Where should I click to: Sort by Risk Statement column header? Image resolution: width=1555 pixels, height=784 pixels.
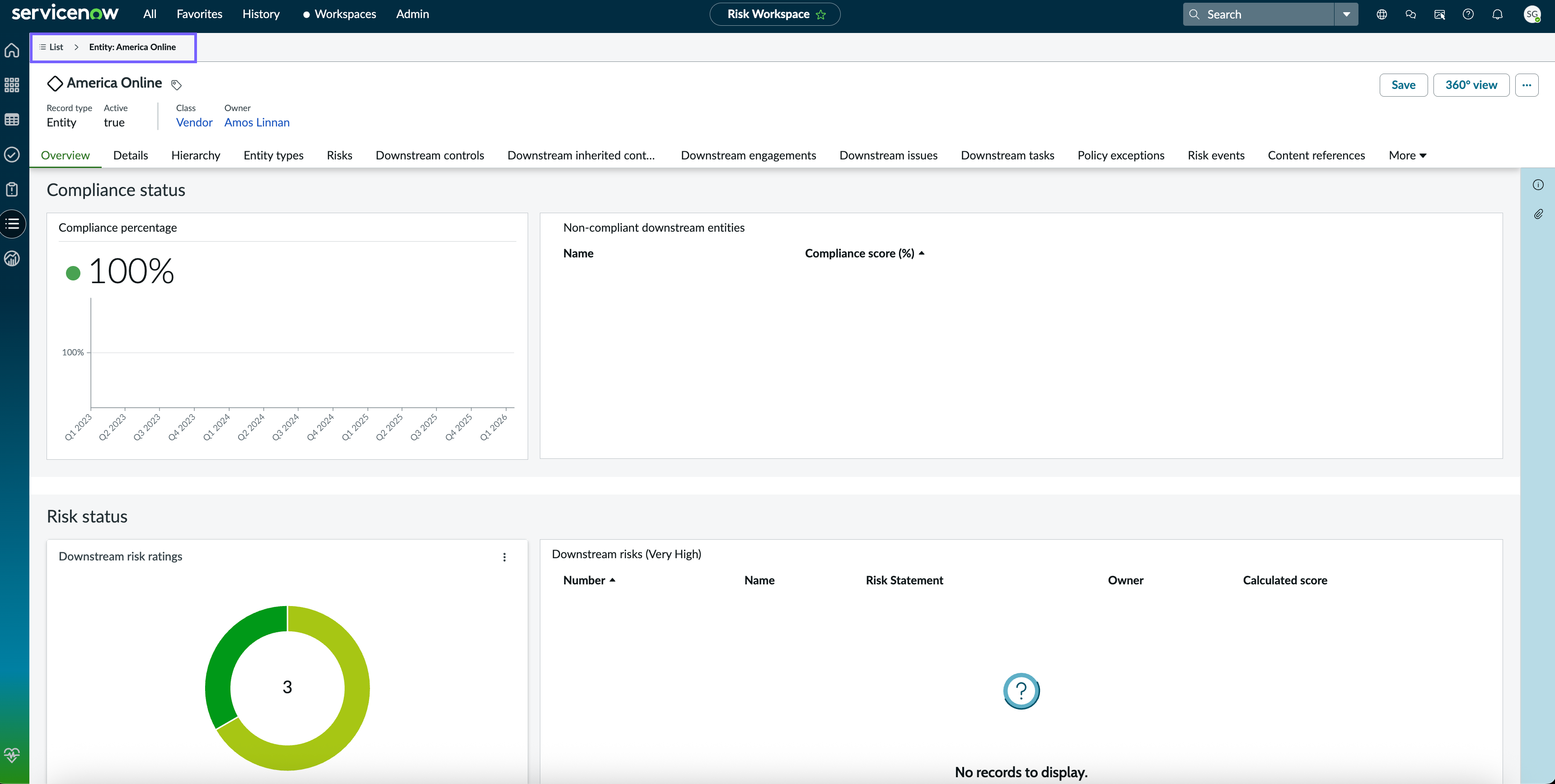(x=904, y=580)
